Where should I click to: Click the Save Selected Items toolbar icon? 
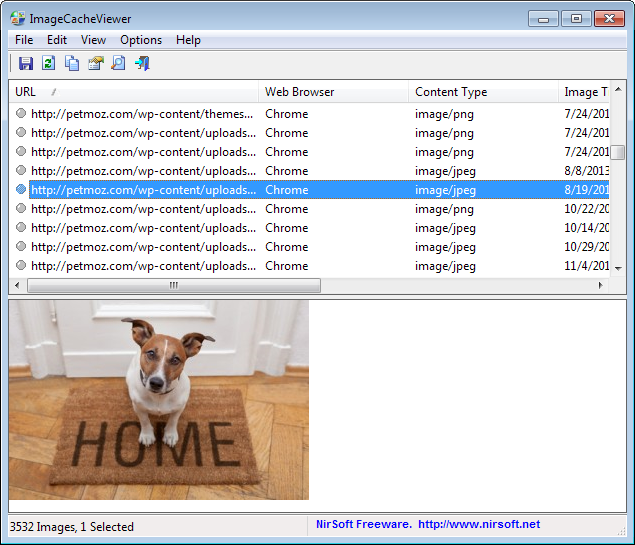tap(26, 63)
